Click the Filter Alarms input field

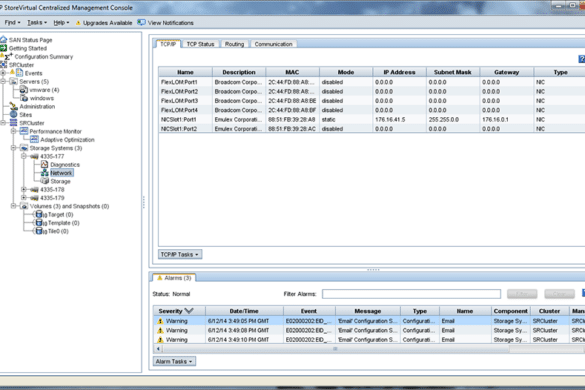coord(411,294)
